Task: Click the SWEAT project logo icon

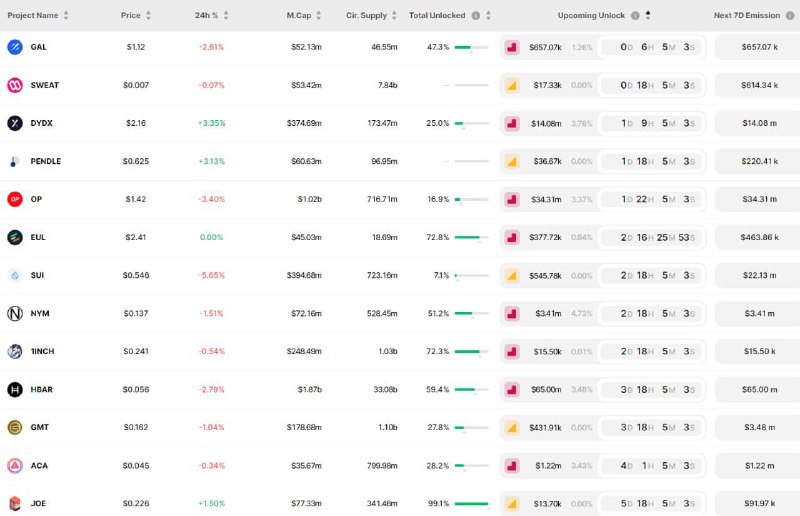Action: tap(15, 85)
